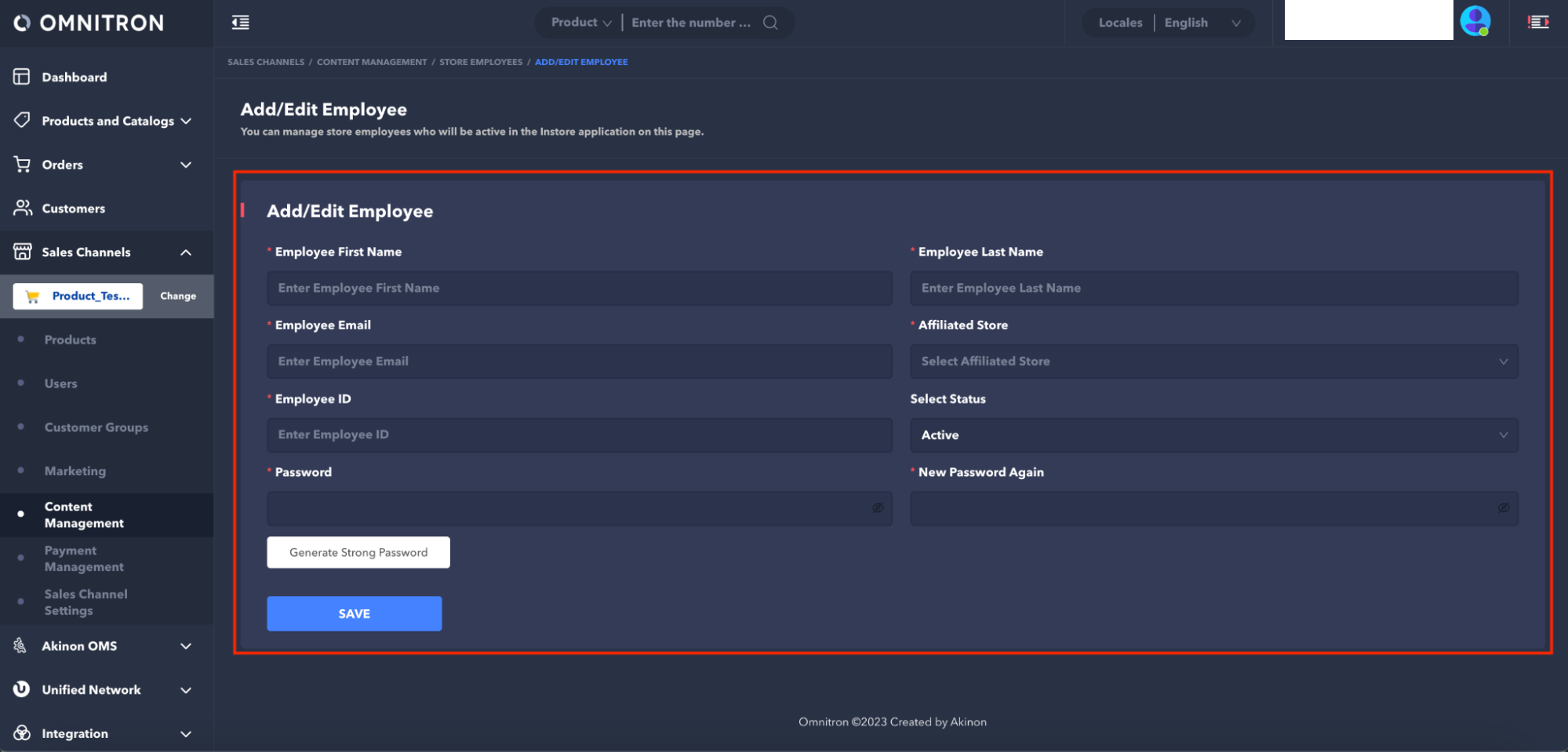
Task: Click the Omnitron logo
Action: click(x=89, y=23)
